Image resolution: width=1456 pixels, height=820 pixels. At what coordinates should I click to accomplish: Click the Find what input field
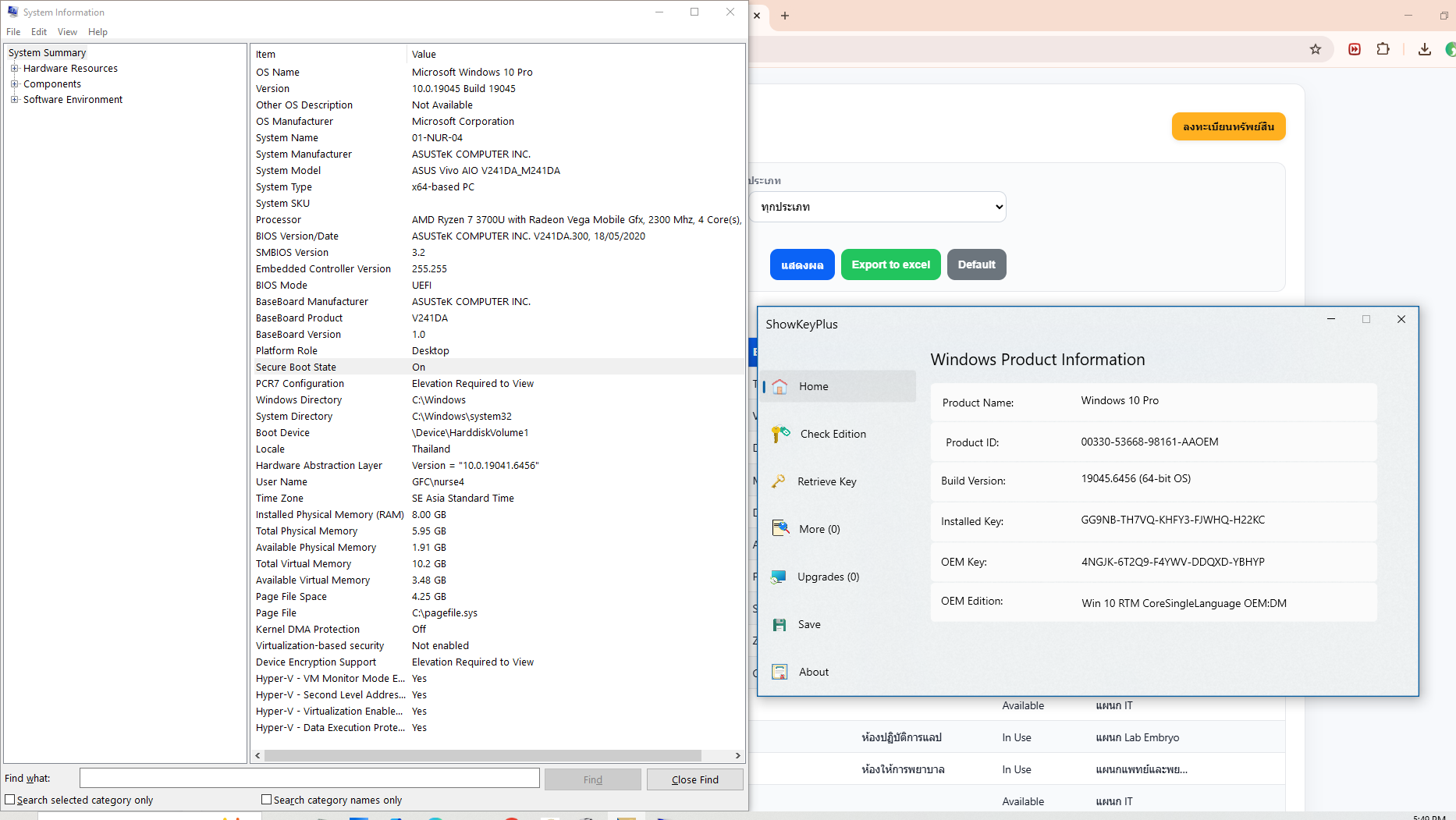309,778
